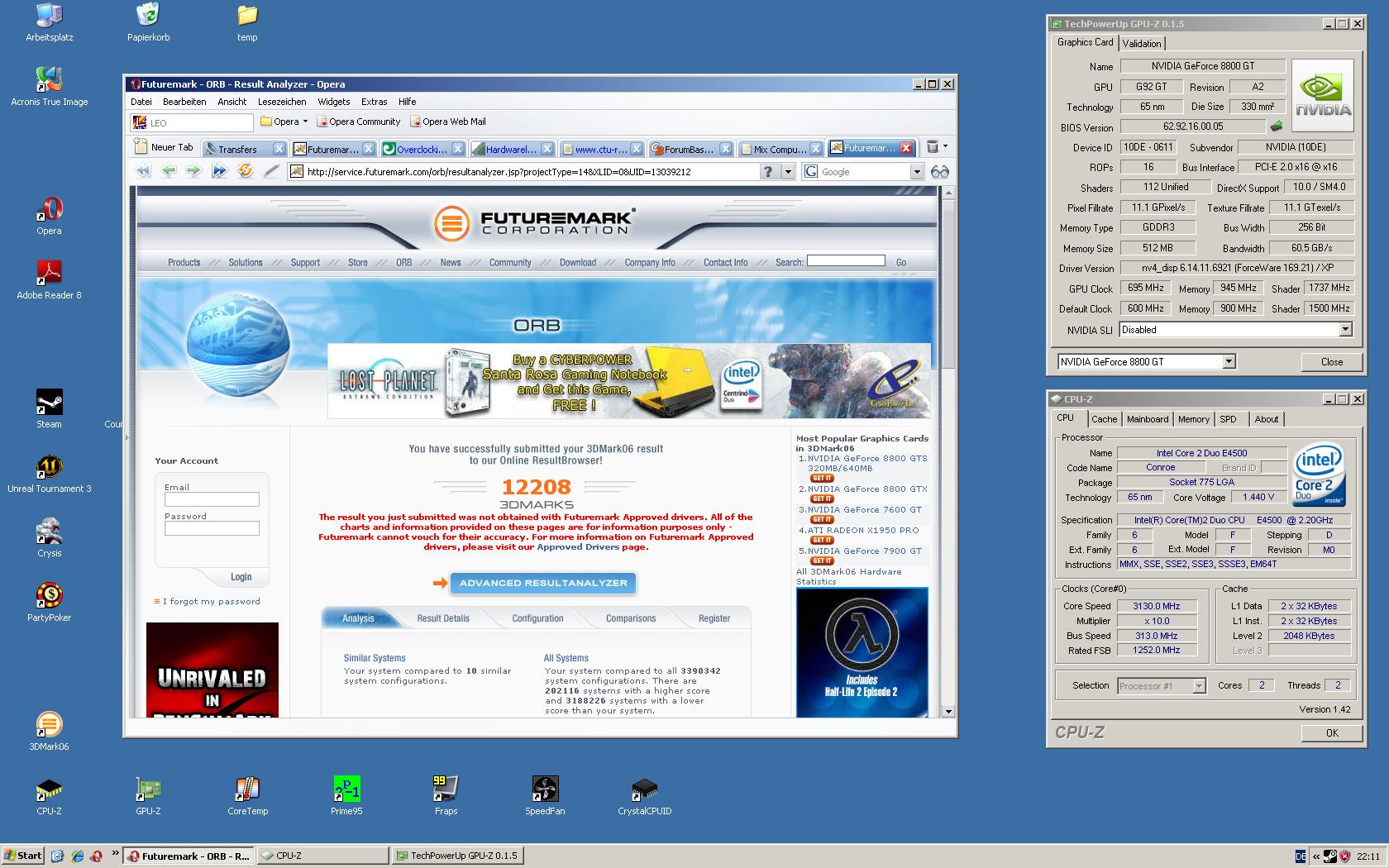Screen dimensions: 1389x868
Task: Select the Crysis desktop shortcut
Action: 50,538
